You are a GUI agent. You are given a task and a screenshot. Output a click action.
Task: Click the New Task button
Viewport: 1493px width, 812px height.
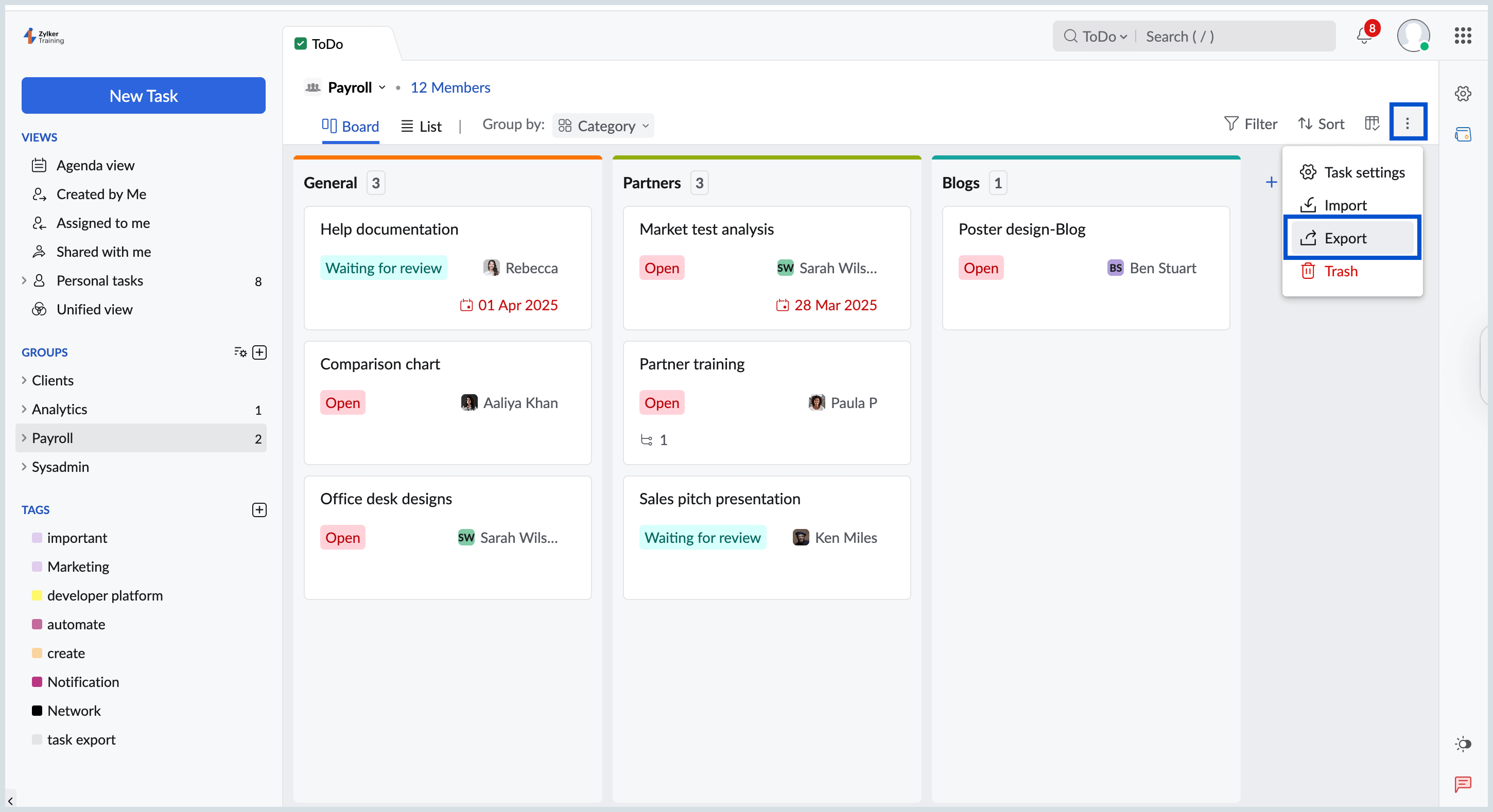point(143,96)
